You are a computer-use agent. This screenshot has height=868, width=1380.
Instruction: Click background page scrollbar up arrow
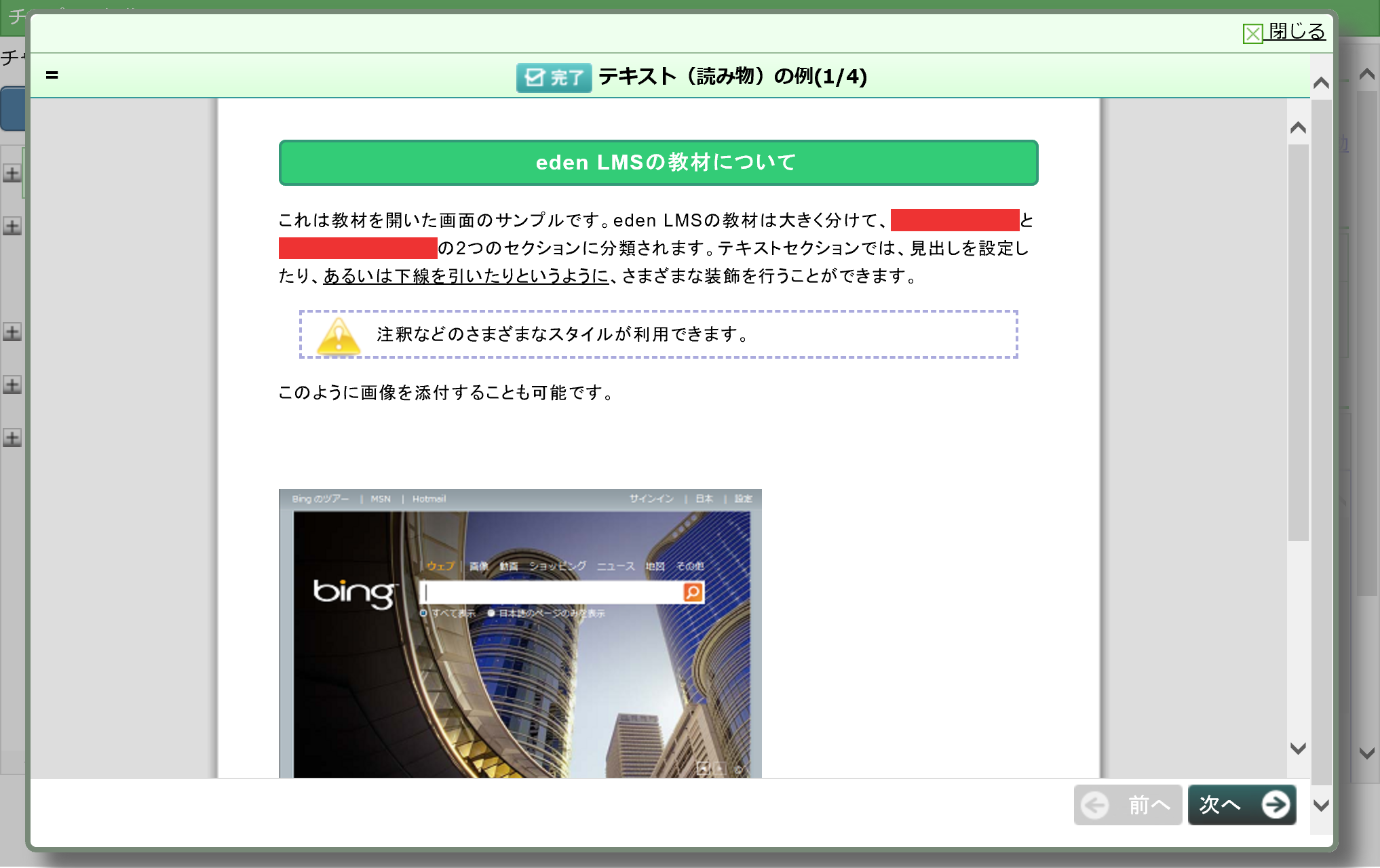pos(1367,73)
